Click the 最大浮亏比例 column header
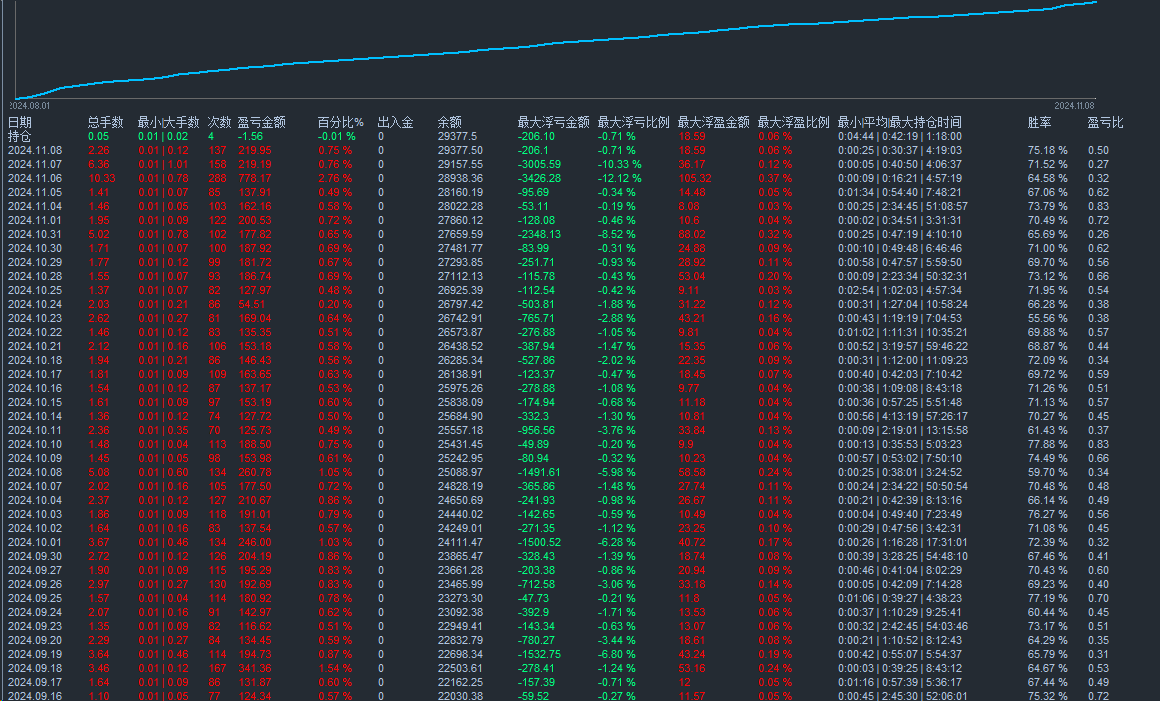 (x=633, y=122)
